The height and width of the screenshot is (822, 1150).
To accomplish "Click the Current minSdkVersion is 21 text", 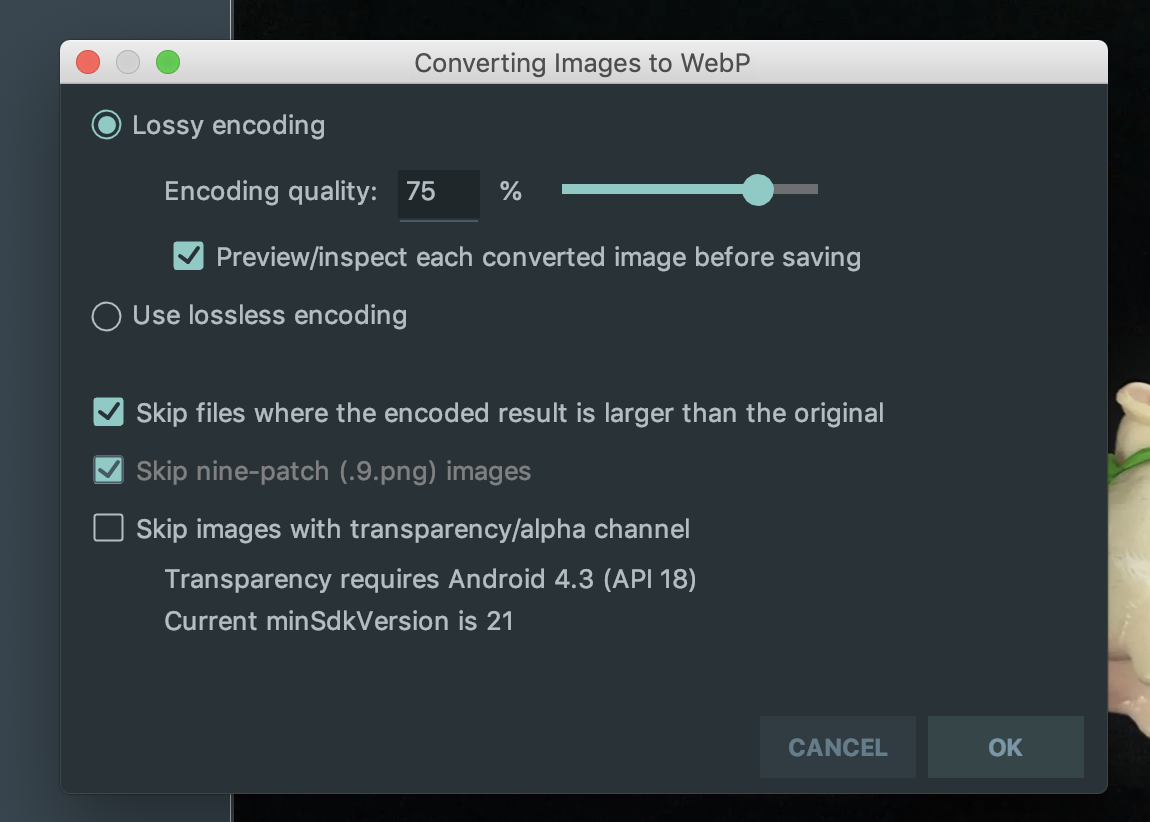I will click(x=338, y=621).
